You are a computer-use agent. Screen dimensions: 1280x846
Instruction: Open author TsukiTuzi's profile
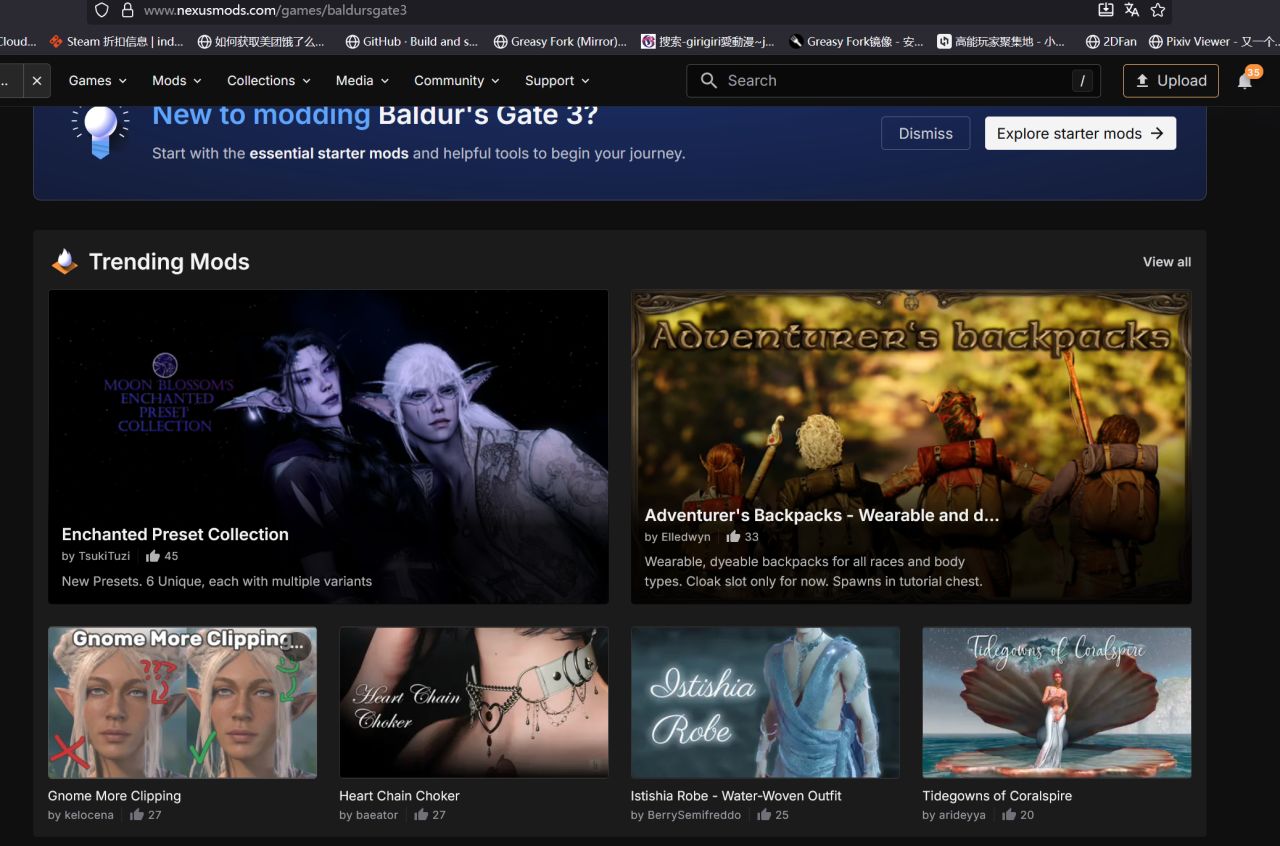(105, 556)
